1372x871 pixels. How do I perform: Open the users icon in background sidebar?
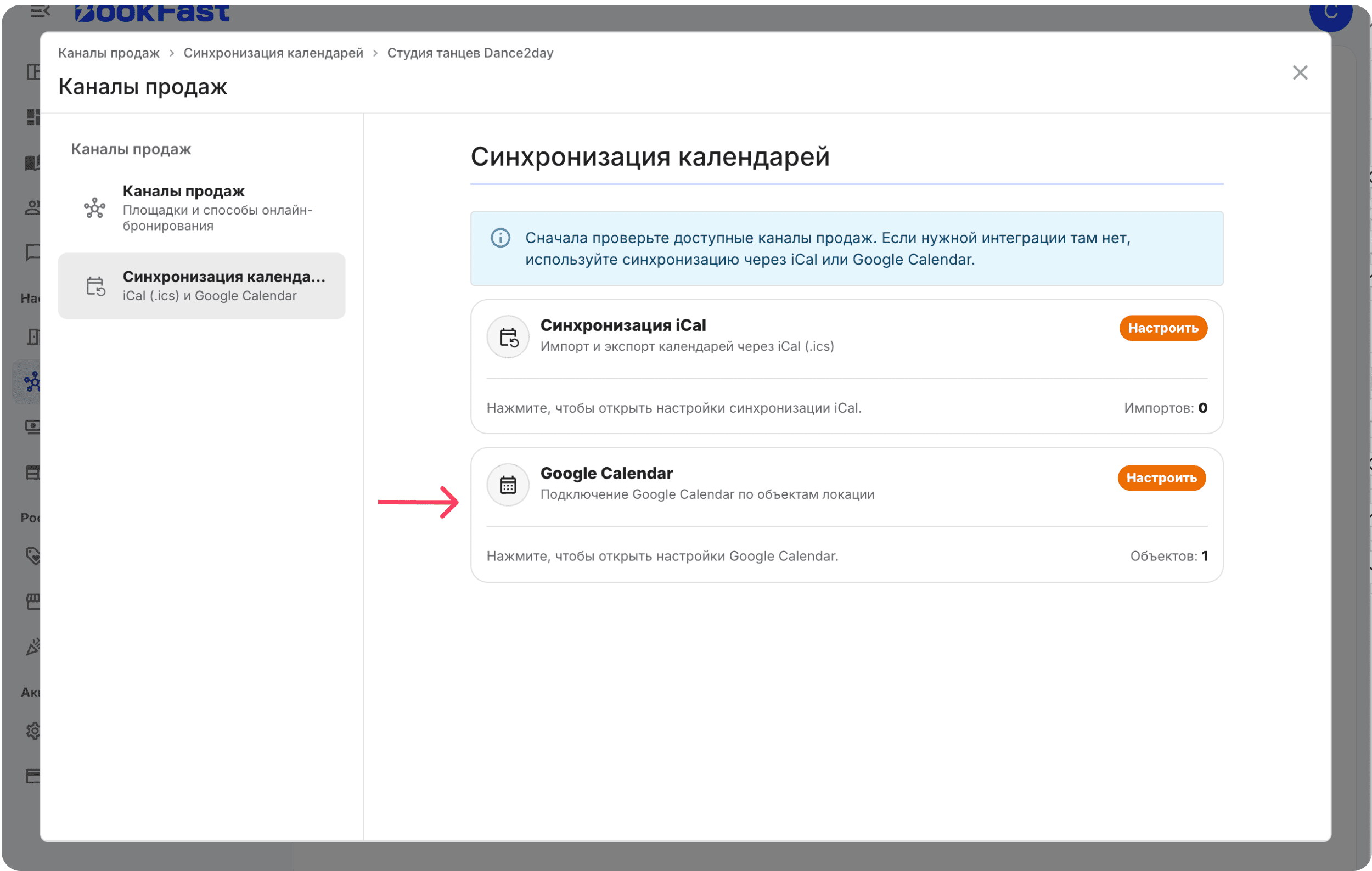pyautogui.click(x=33, y=207)
